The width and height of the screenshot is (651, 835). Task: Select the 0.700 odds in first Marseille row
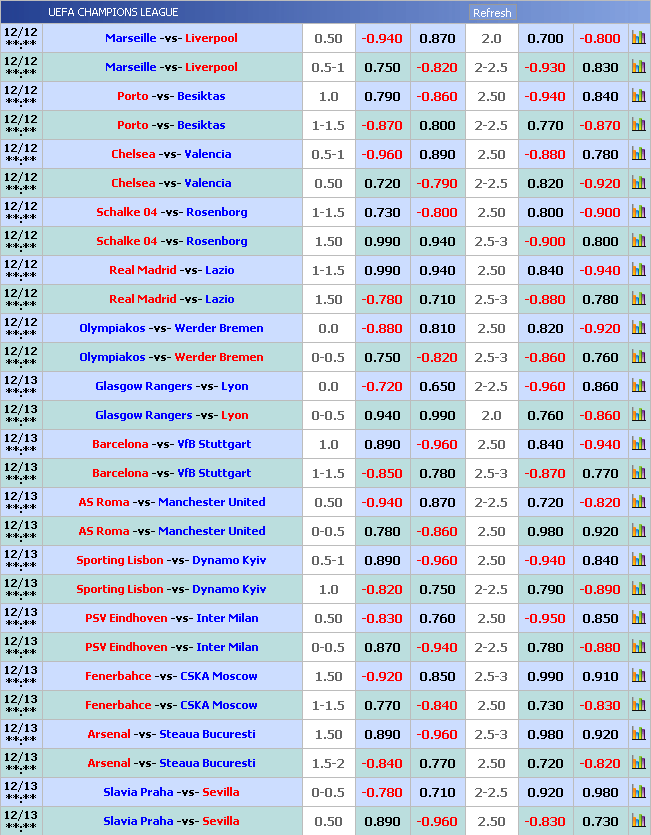click(545, 38)
